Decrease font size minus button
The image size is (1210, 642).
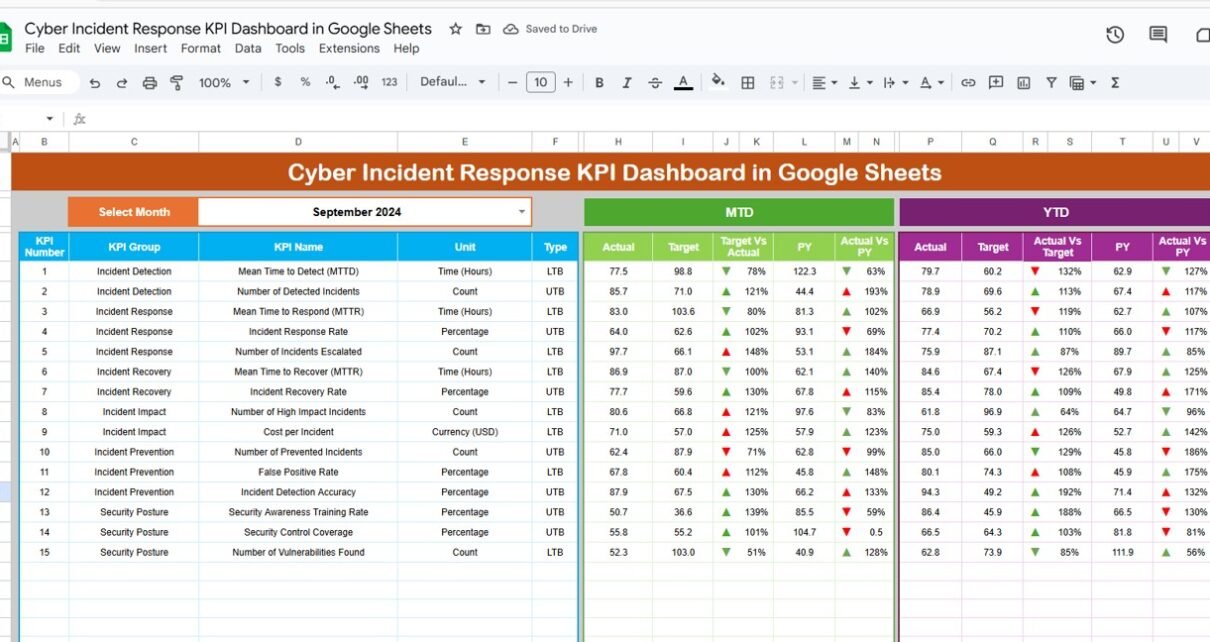(x=512, y=83)
